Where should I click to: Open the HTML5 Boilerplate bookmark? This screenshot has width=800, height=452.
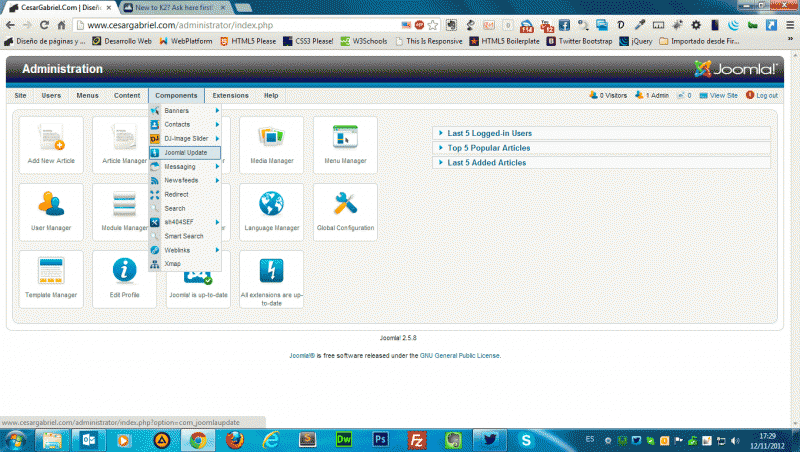point(504,41)
